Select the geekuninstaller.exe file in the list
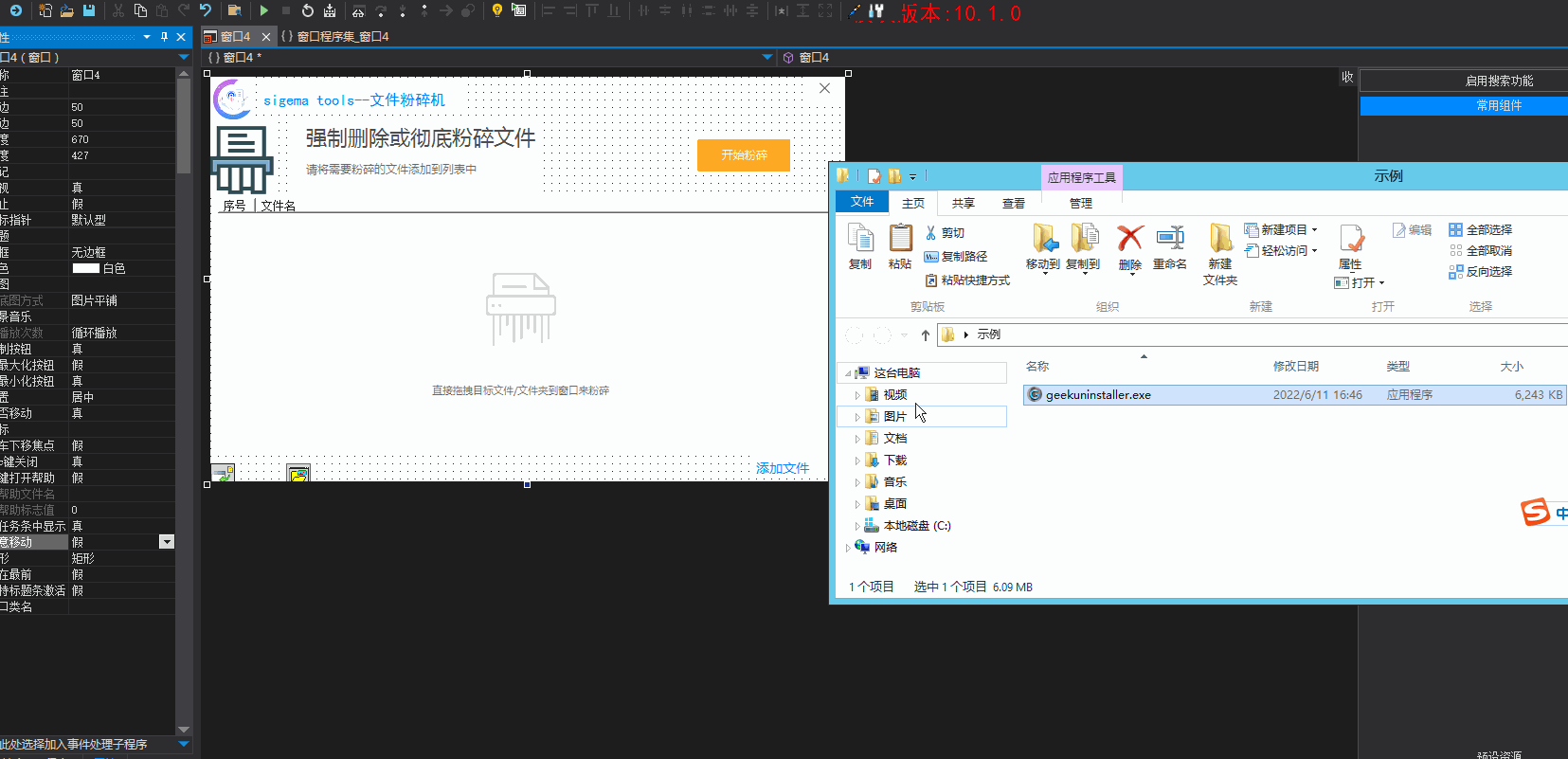Screen dimensions: 1568x759 click(1098, 395)
